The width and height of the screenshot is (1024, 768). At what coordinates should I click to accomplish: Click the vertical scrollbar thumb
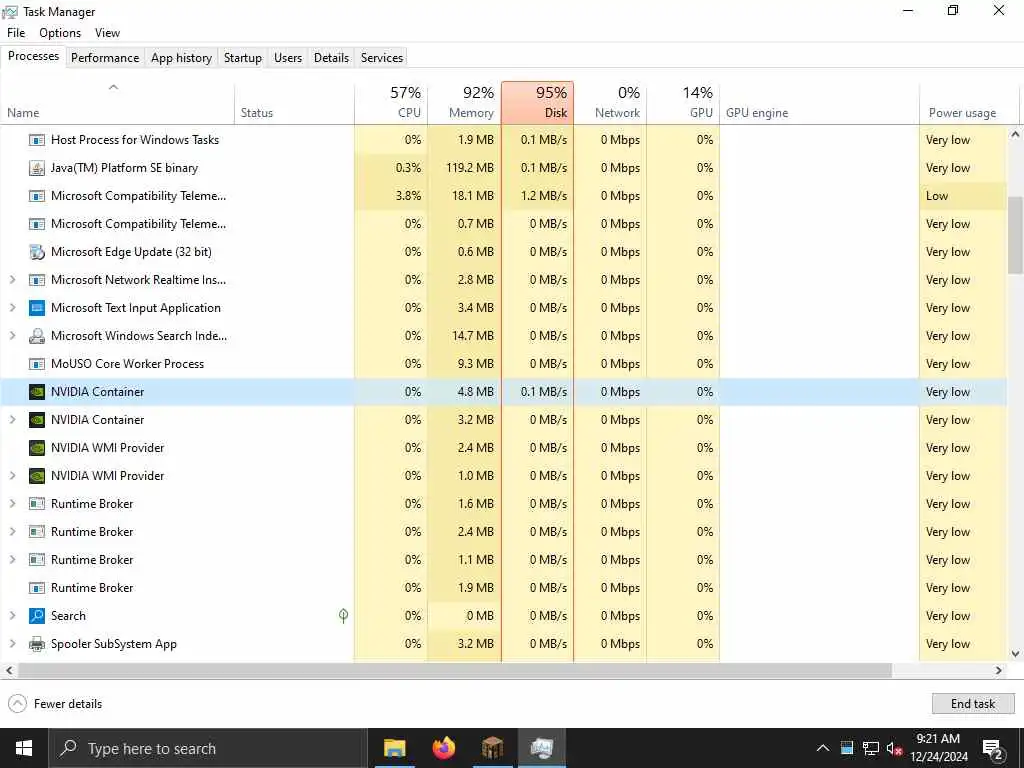click(1015, 235)
